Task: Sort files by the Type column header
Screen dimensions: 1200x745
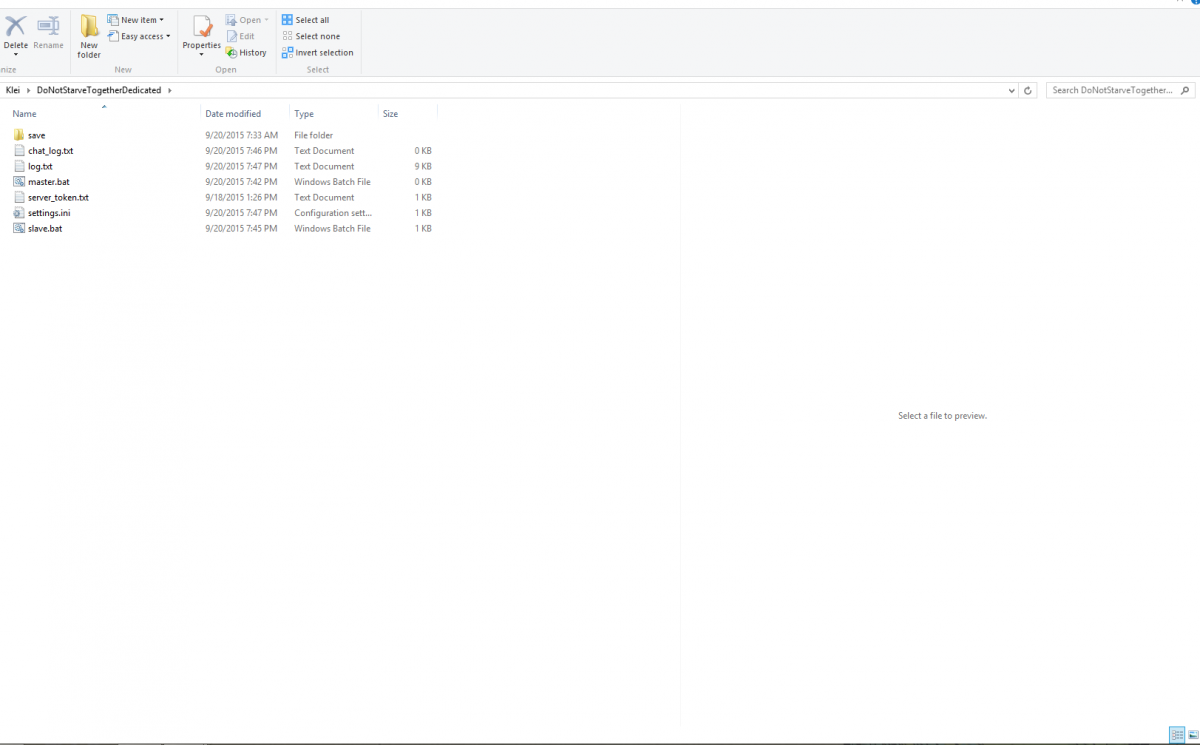Action: 304,114
